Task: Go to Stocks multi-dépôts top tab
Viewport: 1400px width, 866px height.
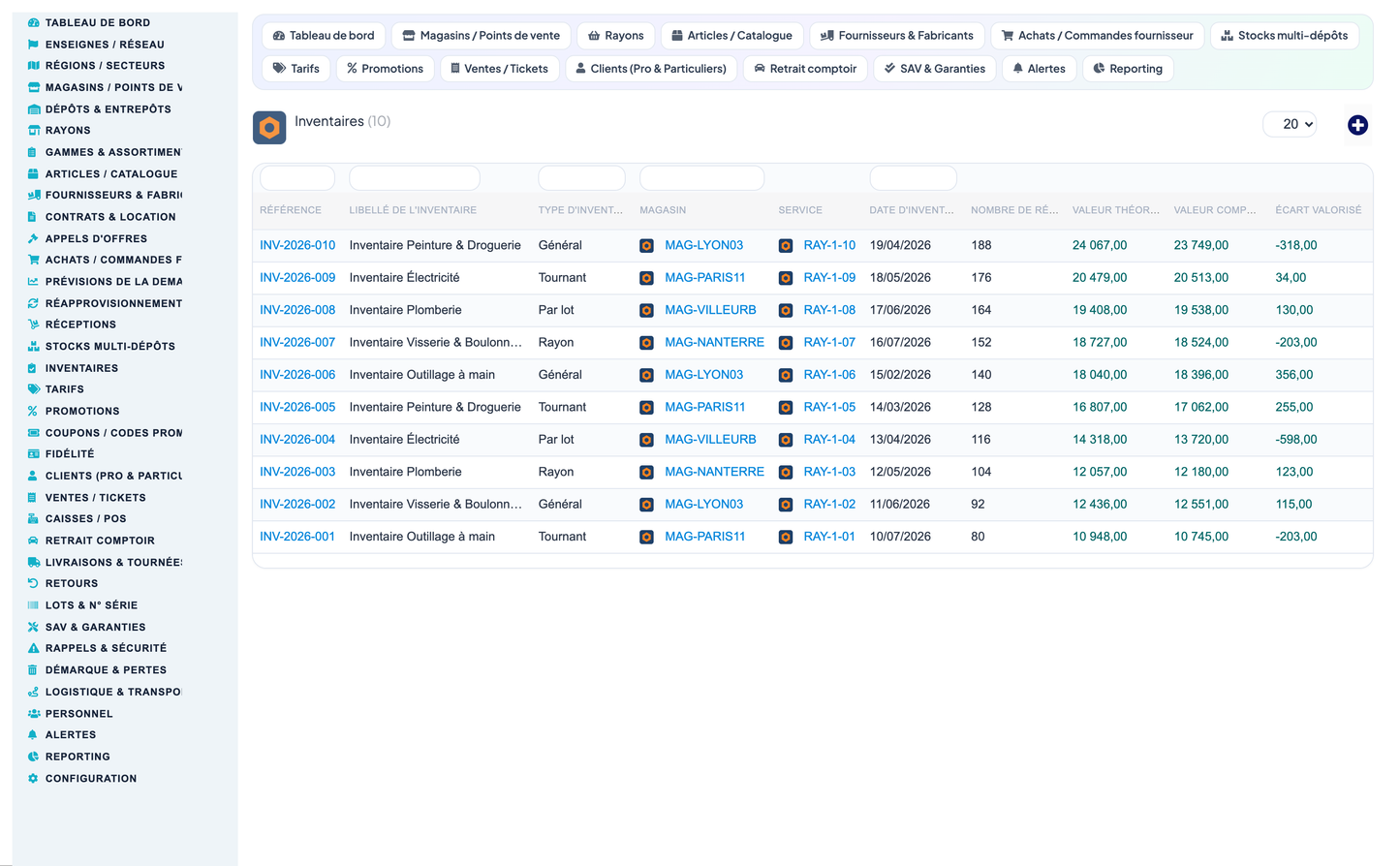Action: pyautogui.click(x=1284, y=36)
